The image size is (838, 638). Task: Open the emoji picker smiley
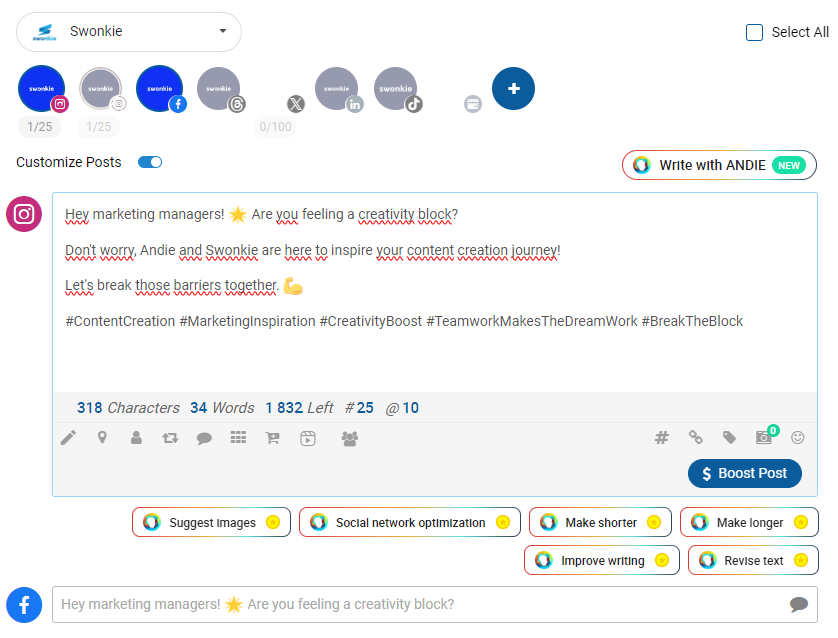click(x=798, y=438)
